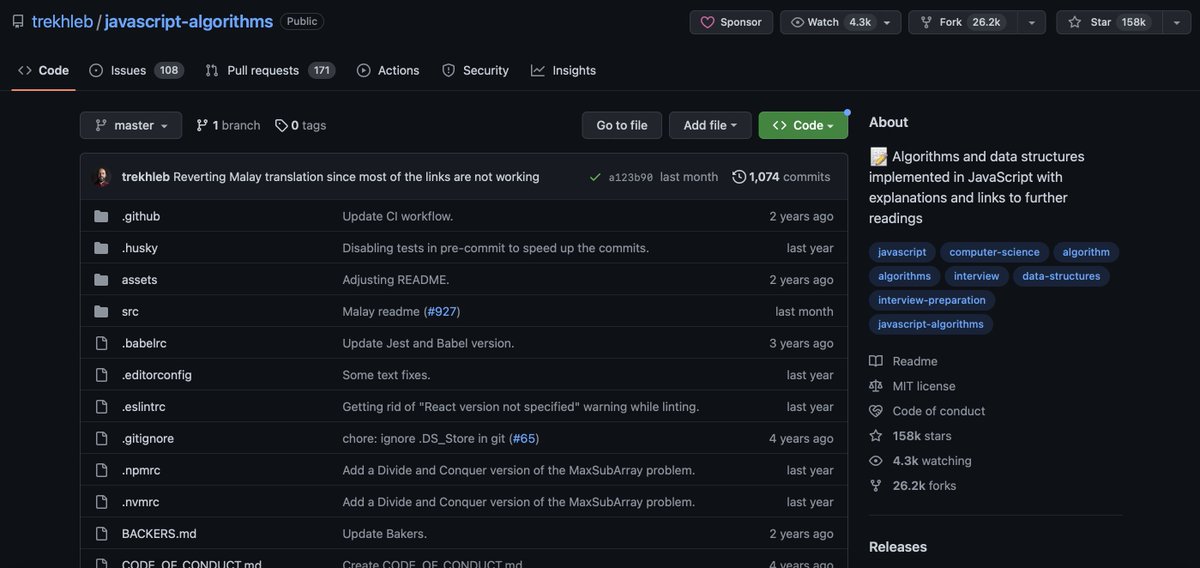Open the Add file dropdown
The width and height of the screenshot is (1200, 568).
click(x=710, y=125)
